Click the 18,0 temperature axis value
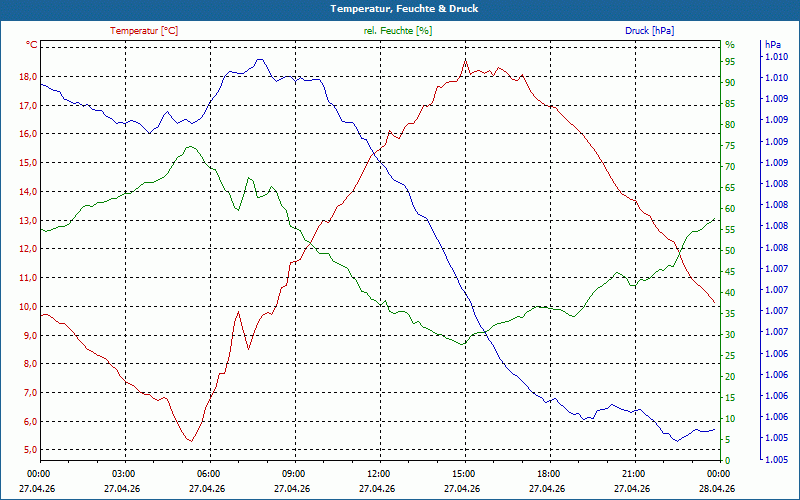Image resolution: width=800 pixels, height=500 pixels. (x=29, y=77)
